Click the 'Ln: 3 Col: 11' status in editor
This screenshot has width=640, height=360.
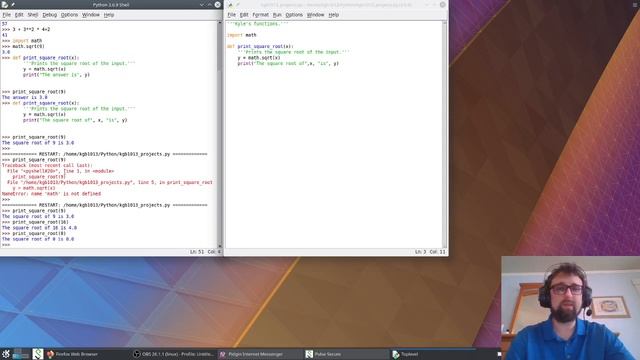click(x=430, y=252)
